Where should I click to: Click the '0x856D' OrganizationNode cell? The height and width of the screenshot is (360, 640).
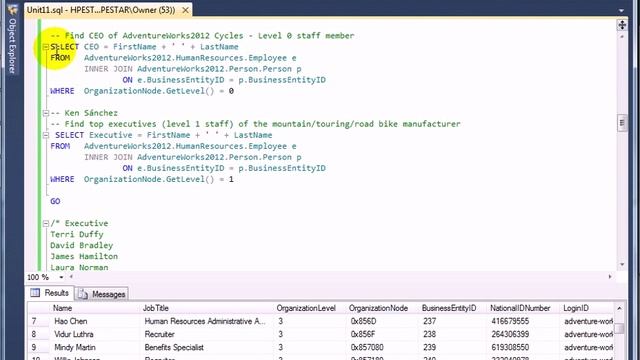(382, 321)
